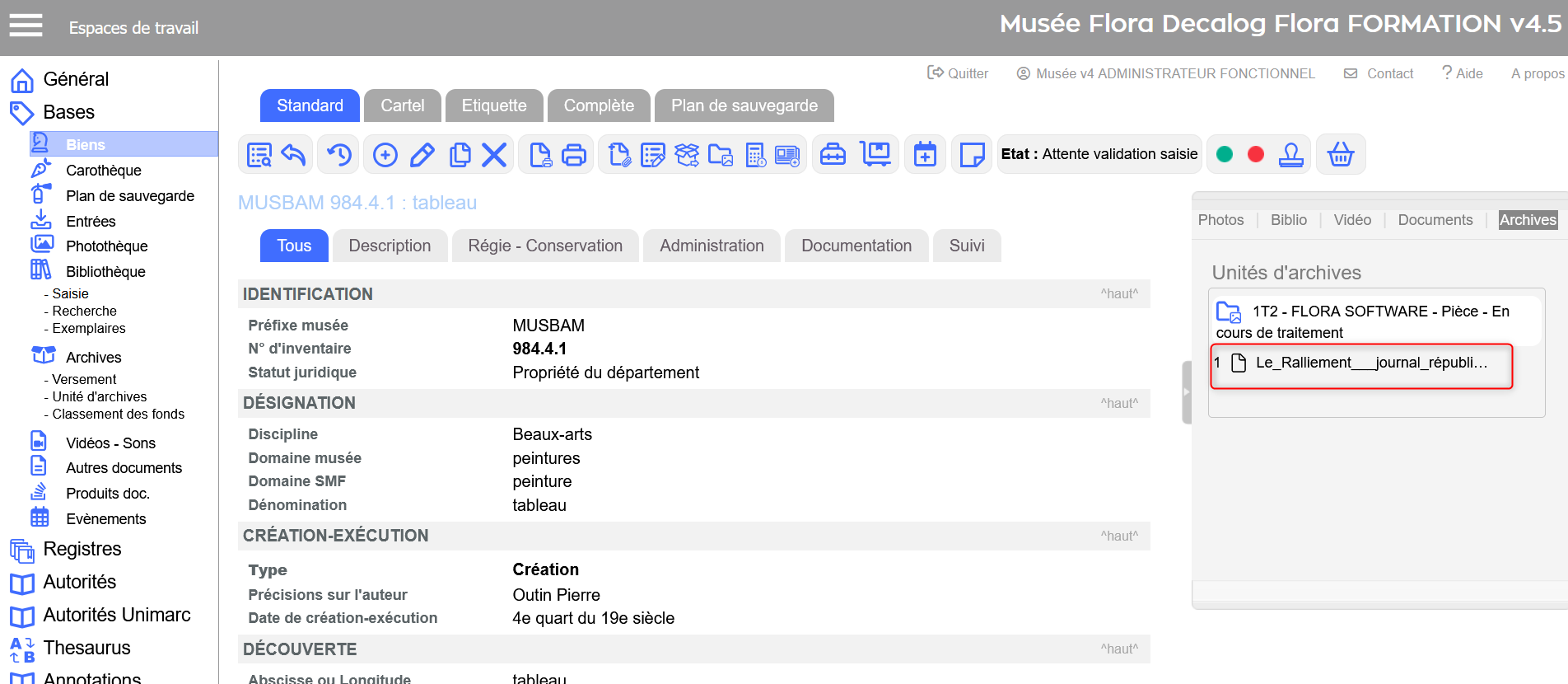Click the pencil edit record icon
Screen dimensions: 1568x684
point(422,155)
